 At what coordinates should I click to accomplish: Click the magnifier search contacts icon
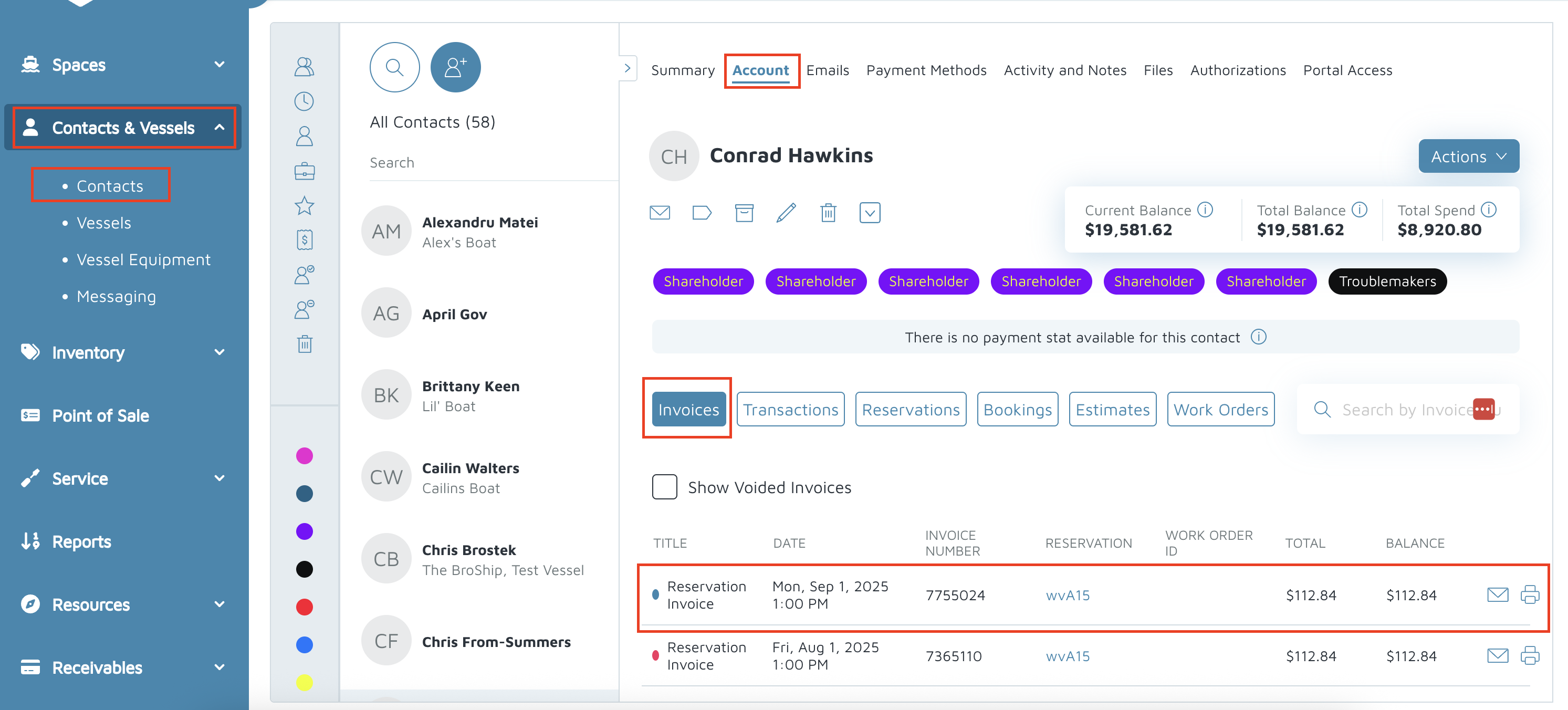coord(394,67)
